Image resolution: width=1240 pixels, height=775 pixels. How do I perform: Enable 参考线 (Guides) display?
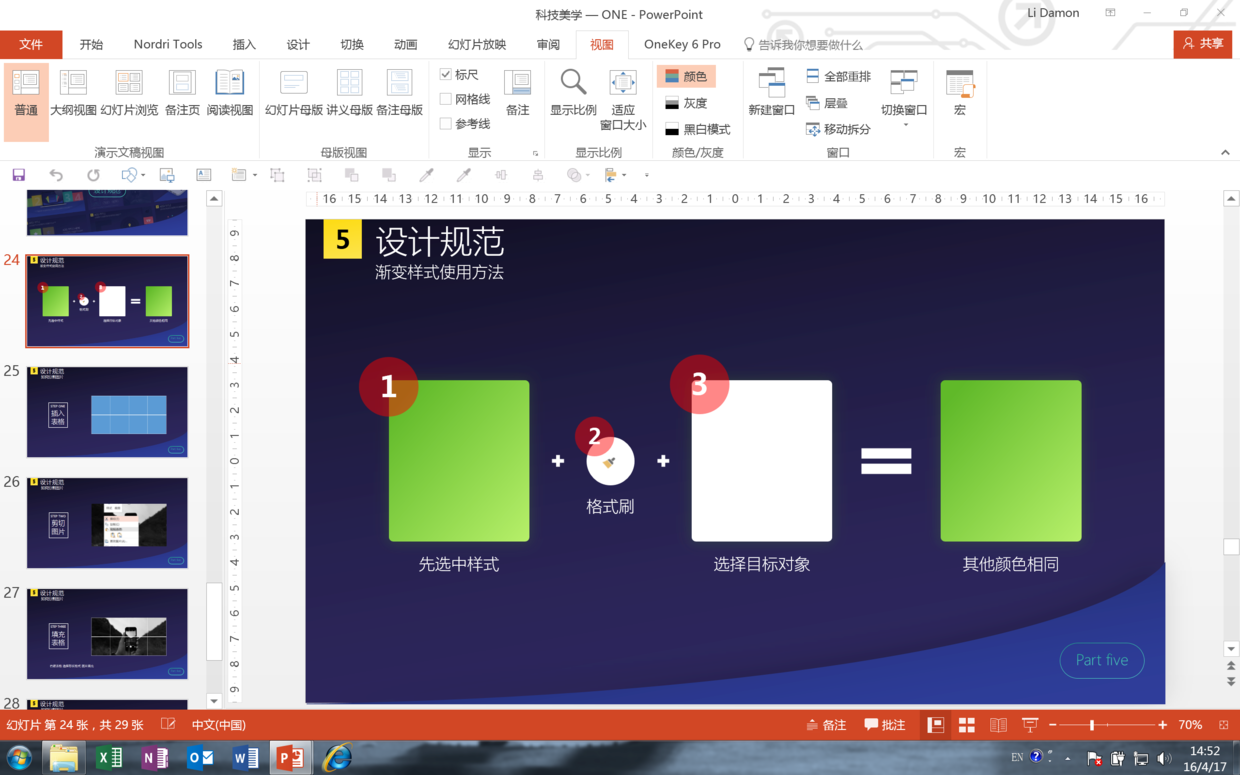tap(444, 121)
